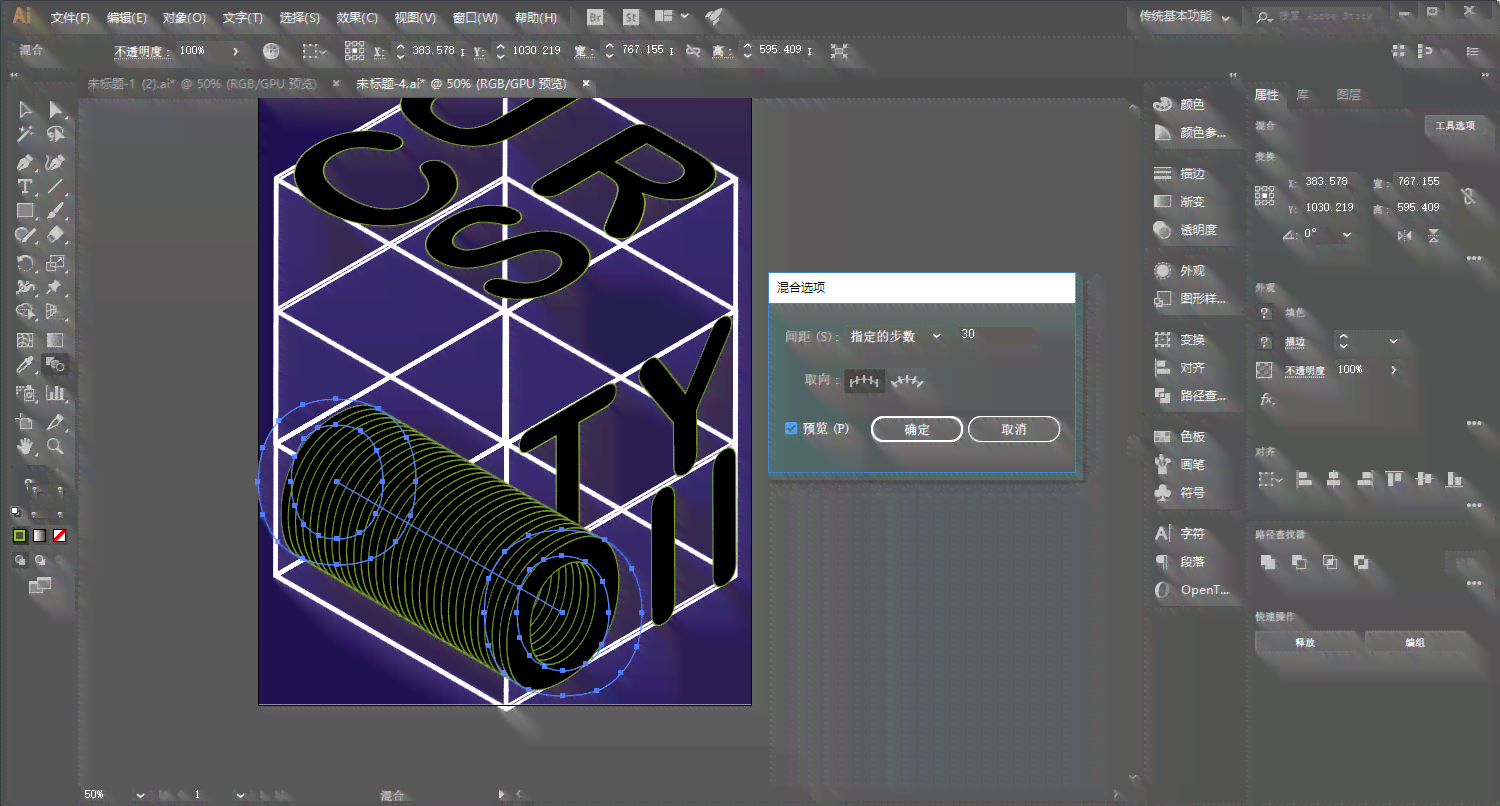
Task: Open stroke weight dropdown in Properties panel
Action: (x=1393, y=341)
